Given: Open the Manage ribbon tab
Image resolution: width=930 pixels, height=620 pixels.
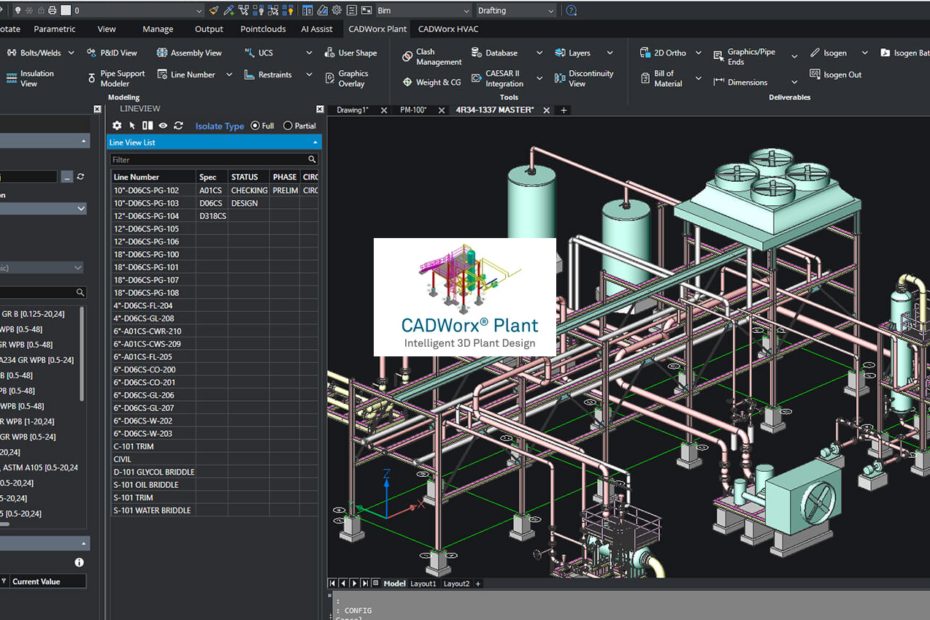Looking at the screenshot, I should point(158,29).
